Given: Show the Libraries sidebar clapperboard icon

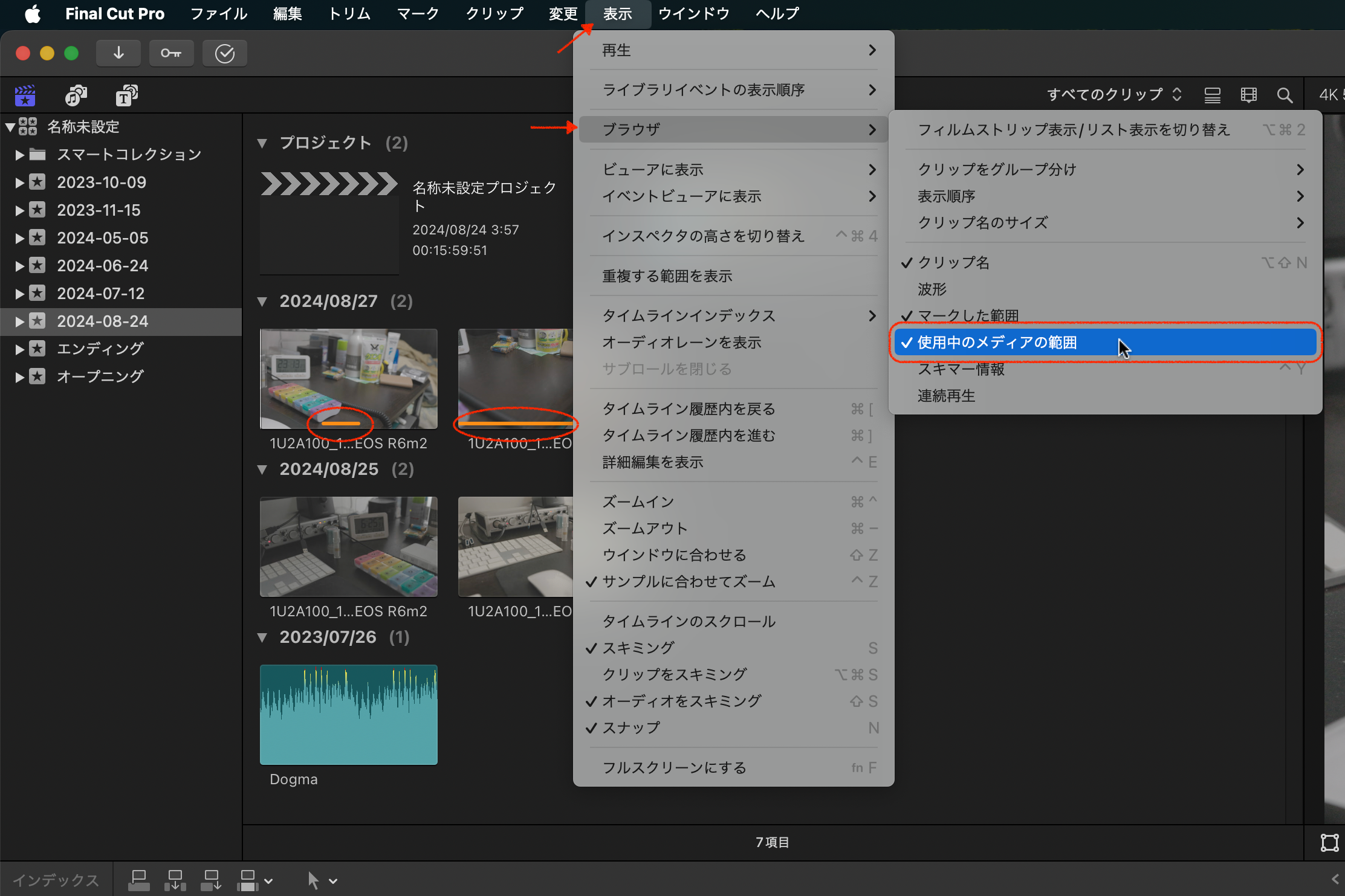Looking at the screenshot, I should [x=25, y=95].
